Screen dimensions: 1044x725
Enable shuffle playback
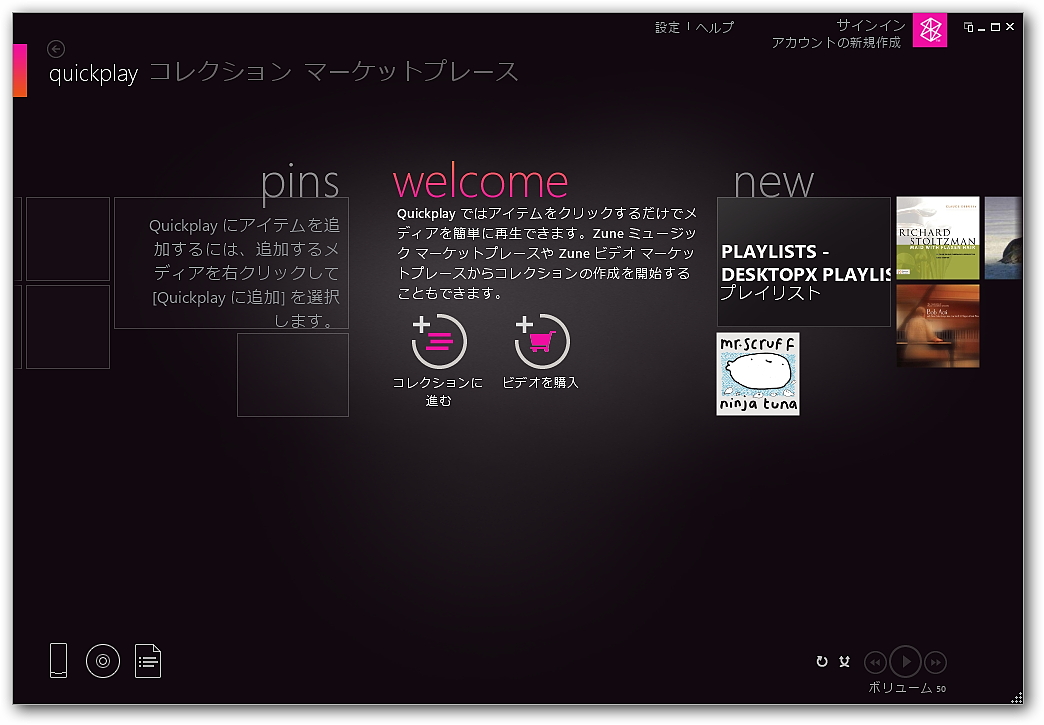pos(845,661)
